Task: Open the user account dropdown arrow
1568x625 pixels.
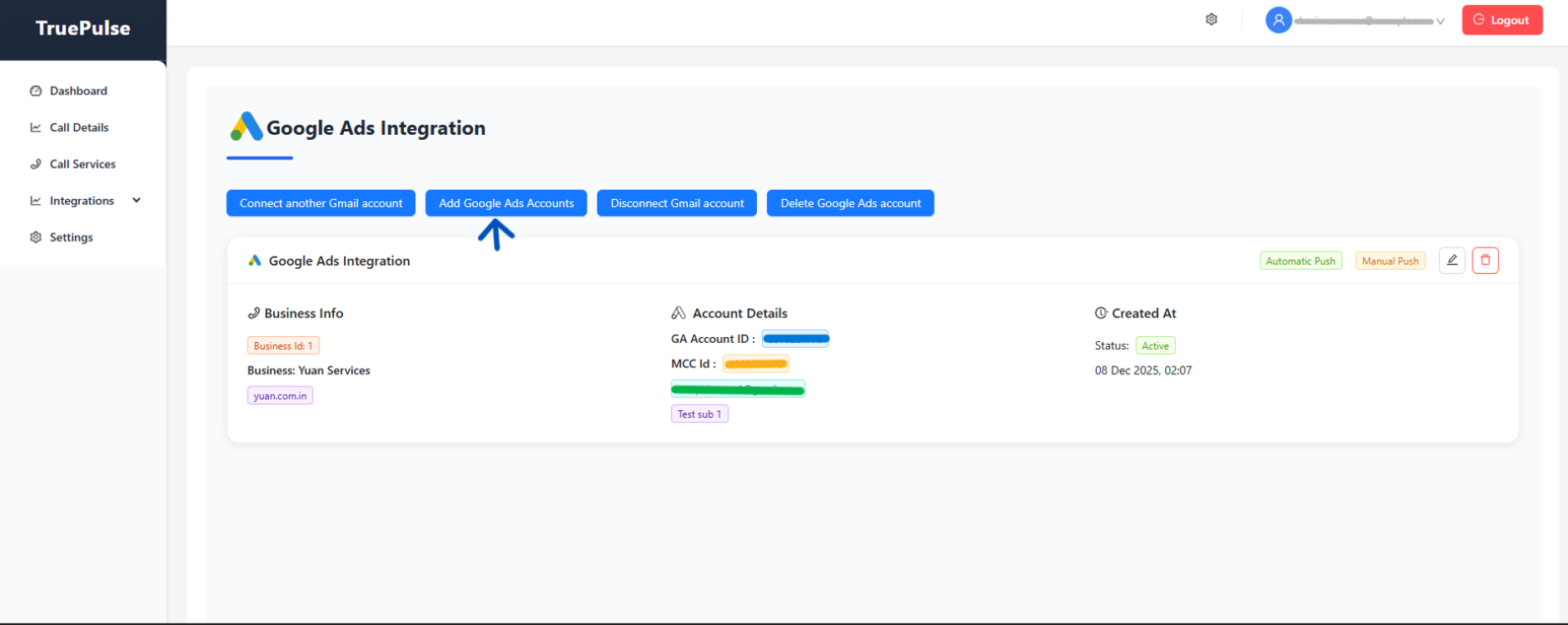Action: (x=1440, y=21)
